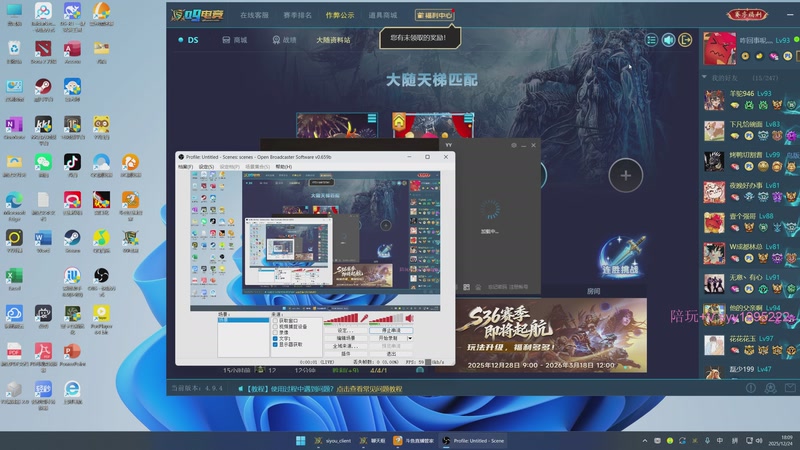Open the Windows Start button
Image resolution: width=800 pixels, height=450 pixels.
301,440
